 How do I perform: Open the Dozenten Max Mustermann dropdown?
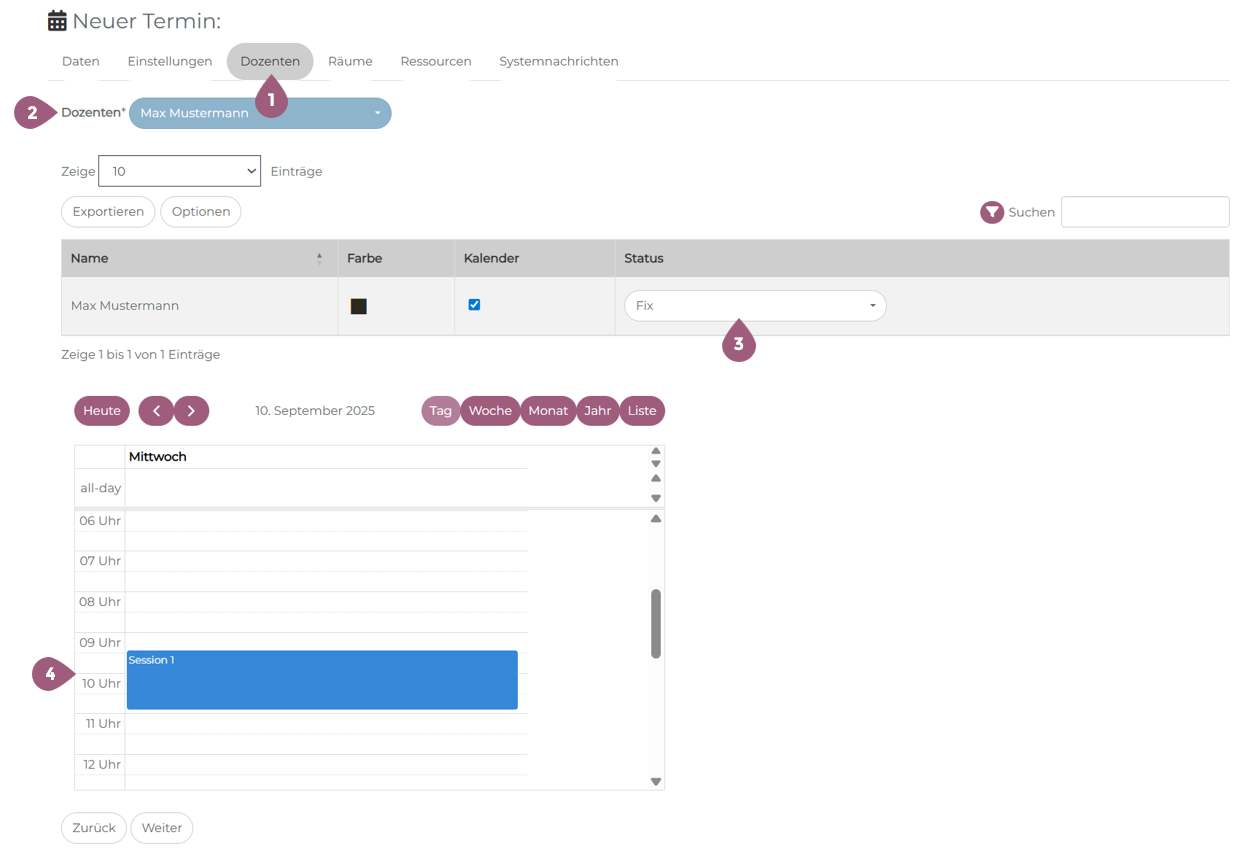point(260,113)
